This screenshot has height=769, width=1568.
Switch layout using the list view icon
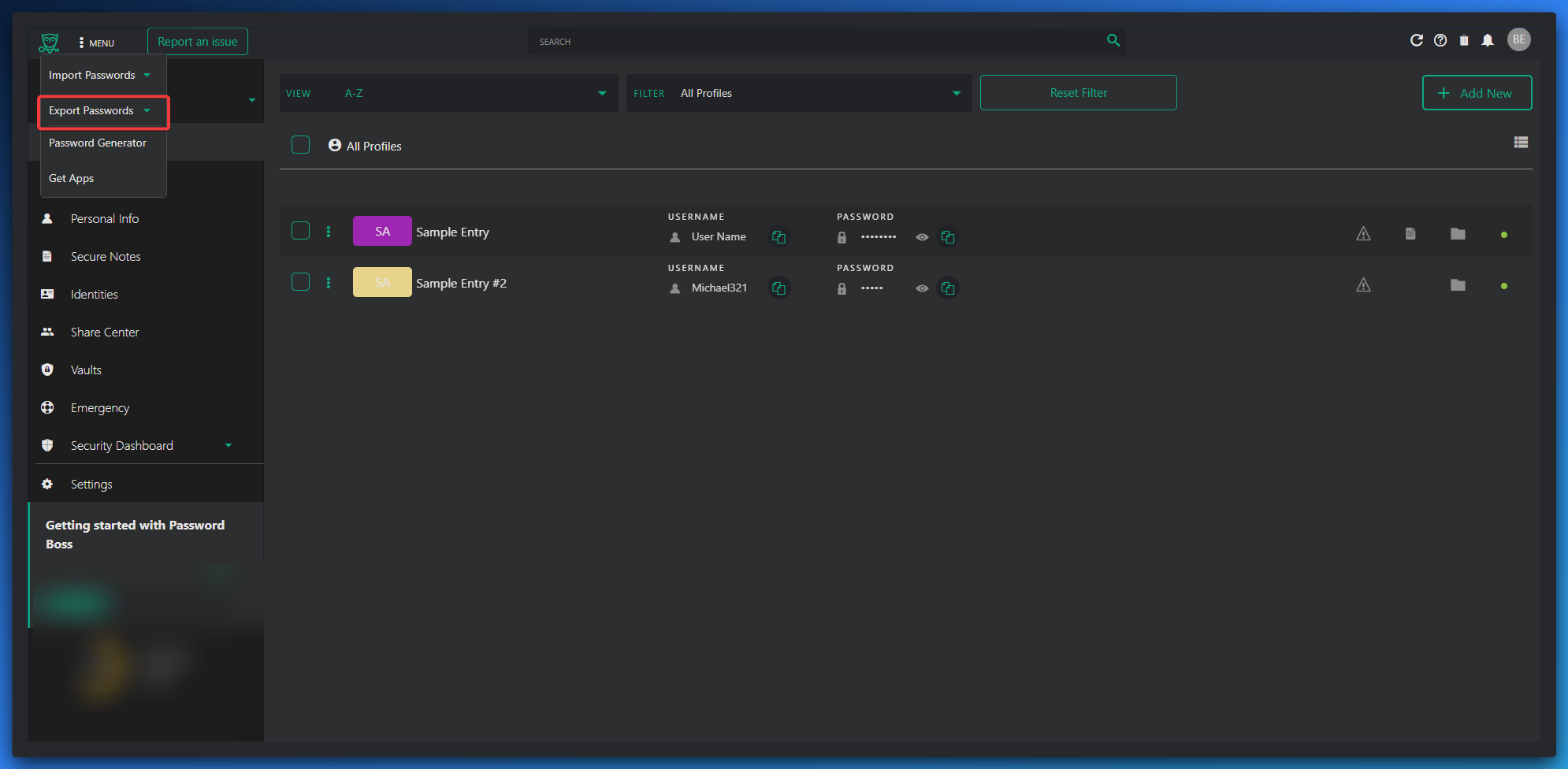coord(1521,143)
